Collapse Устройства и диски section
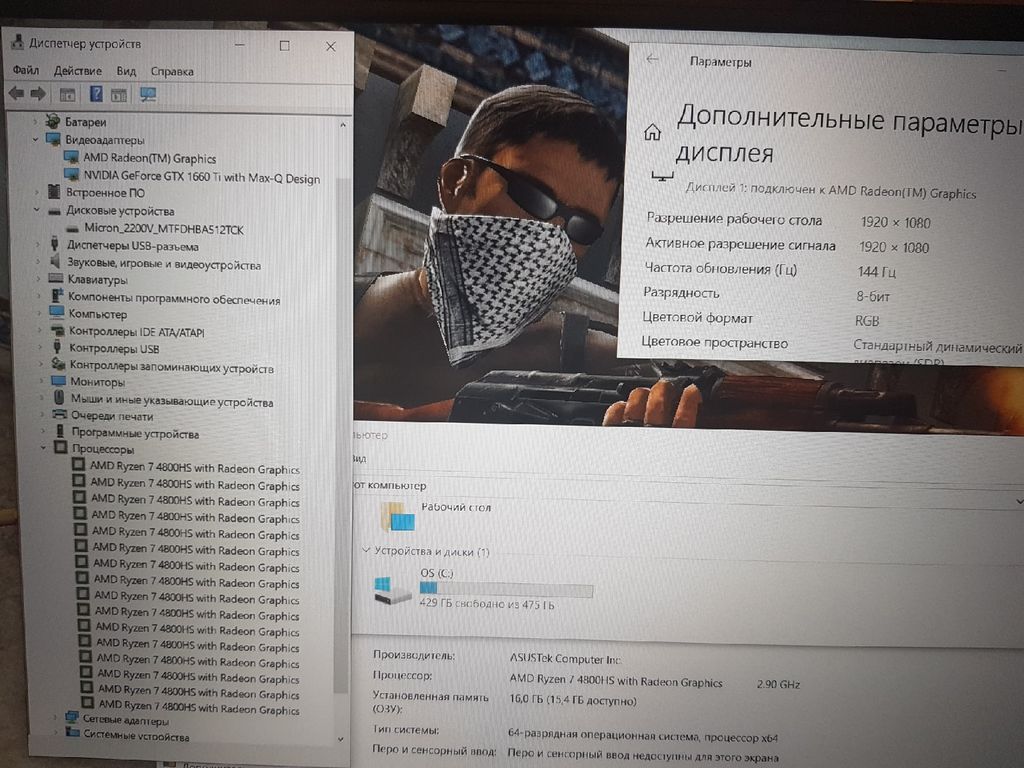Screen dimensions: 1024x768 tap(366, 551)
